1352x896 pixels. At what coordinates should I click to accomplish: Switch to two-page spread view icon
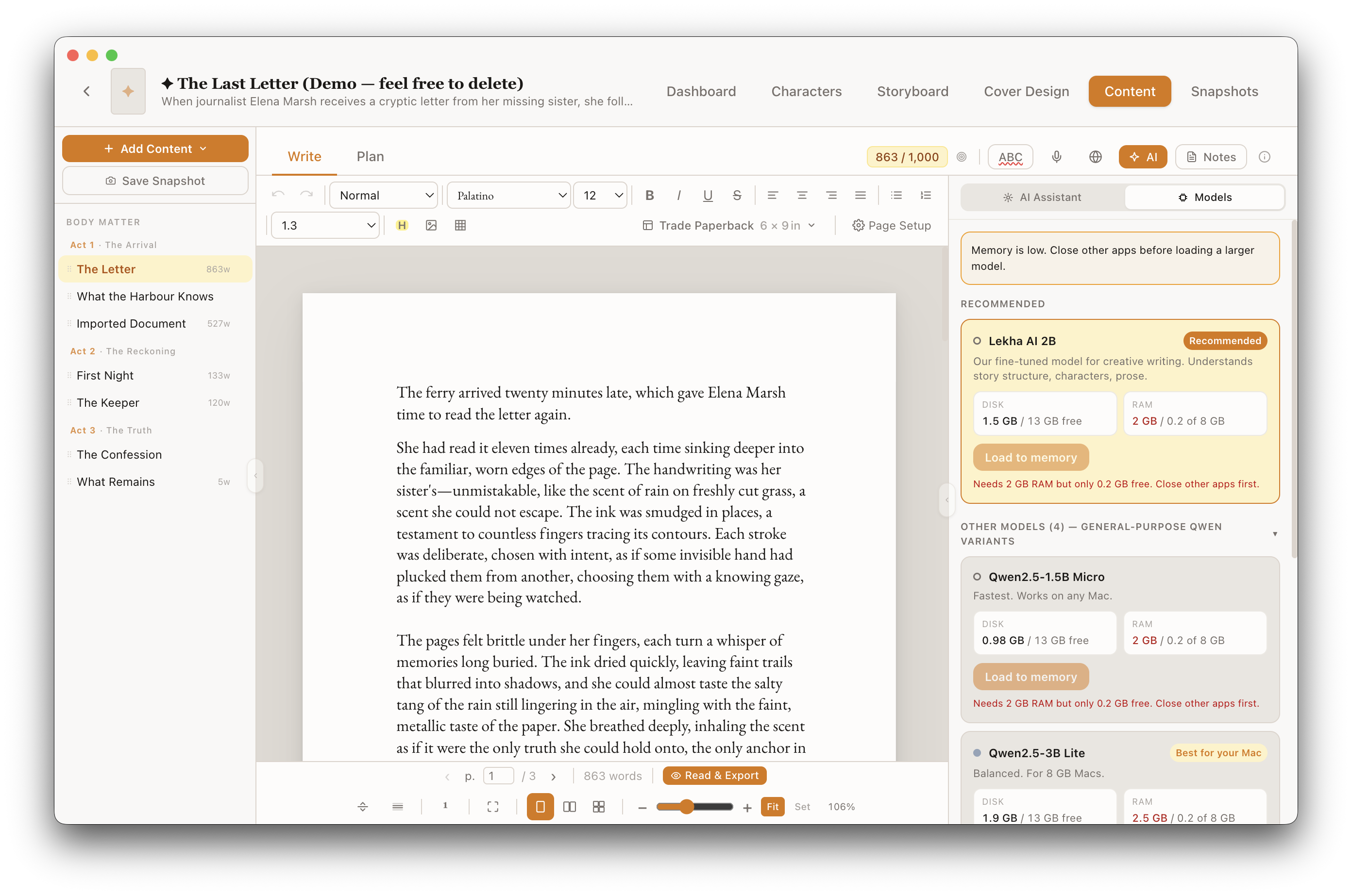click(569, 806)
